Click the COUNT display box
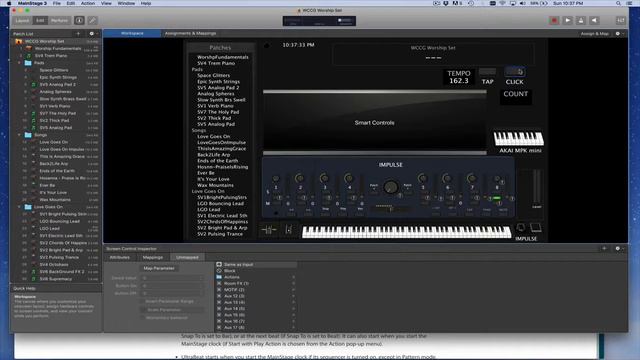Screen dimensions: 640x360 click(x=516, y=97)
